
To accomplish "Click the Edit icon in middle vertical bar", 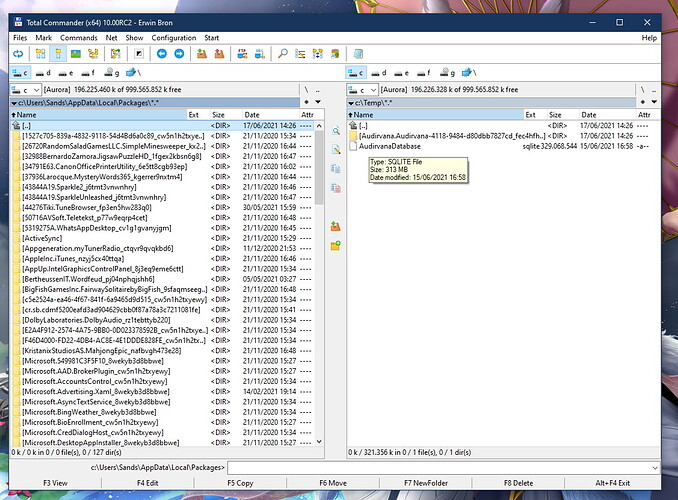I will pyautogui.click(x=336, y=150).
